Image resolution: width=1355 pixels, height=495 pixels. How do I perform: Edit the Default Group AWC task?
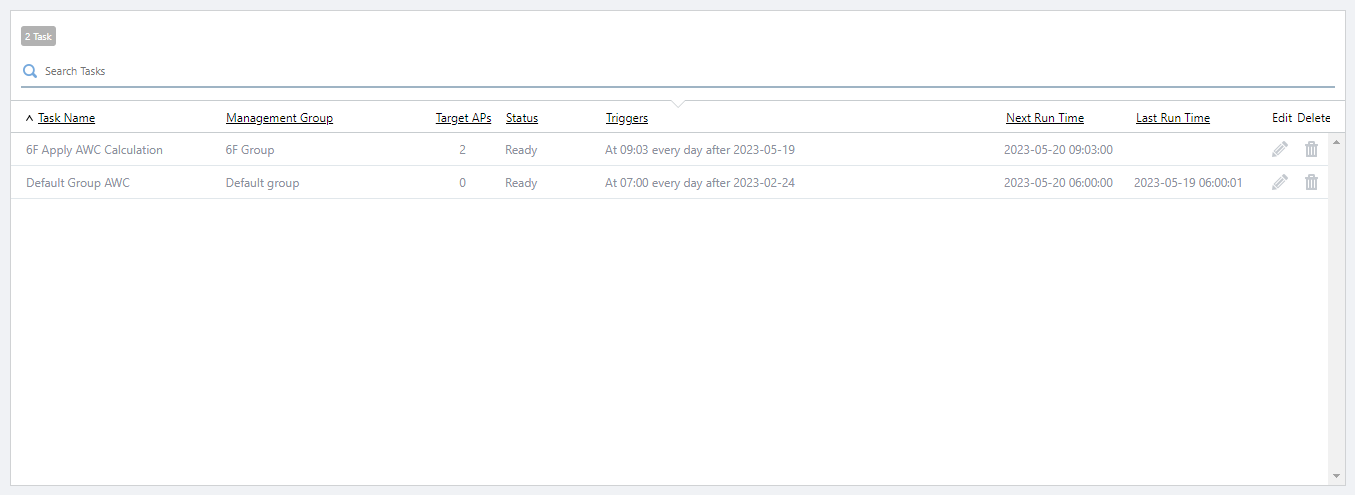click(1279, 183)
